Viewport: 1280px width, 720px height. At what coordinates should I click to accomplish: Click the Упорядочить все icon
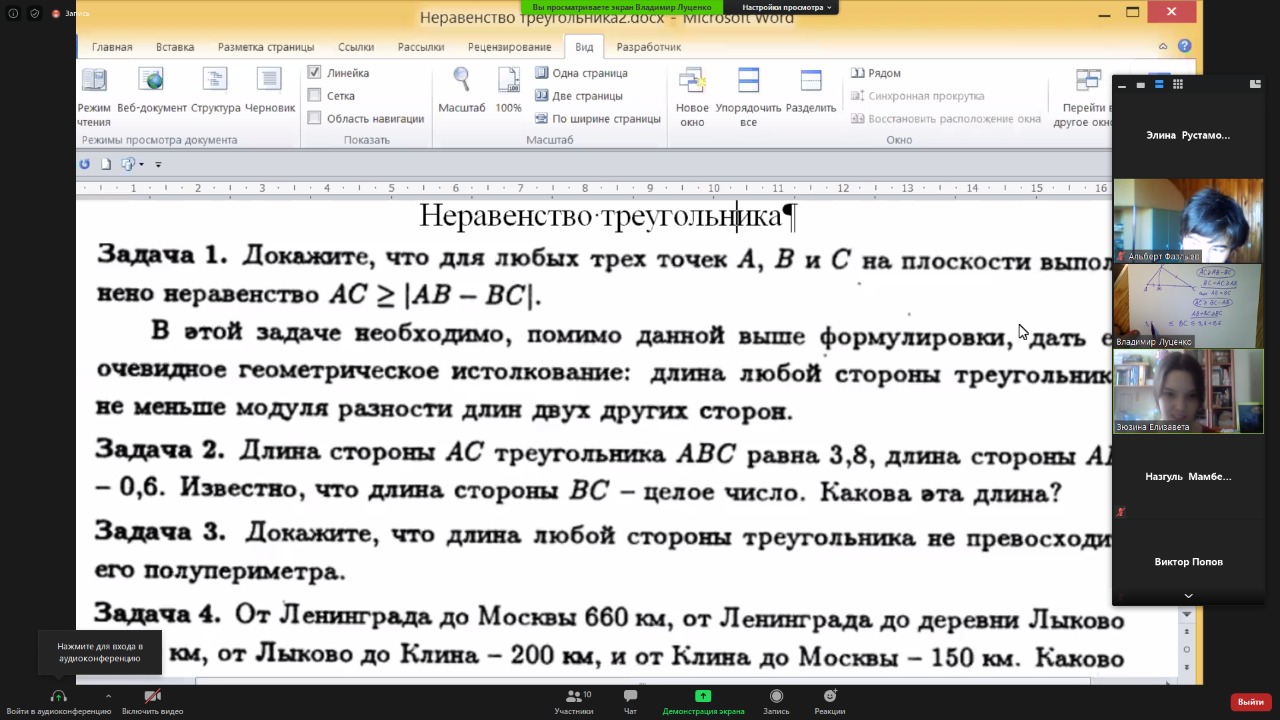[748, 81]
